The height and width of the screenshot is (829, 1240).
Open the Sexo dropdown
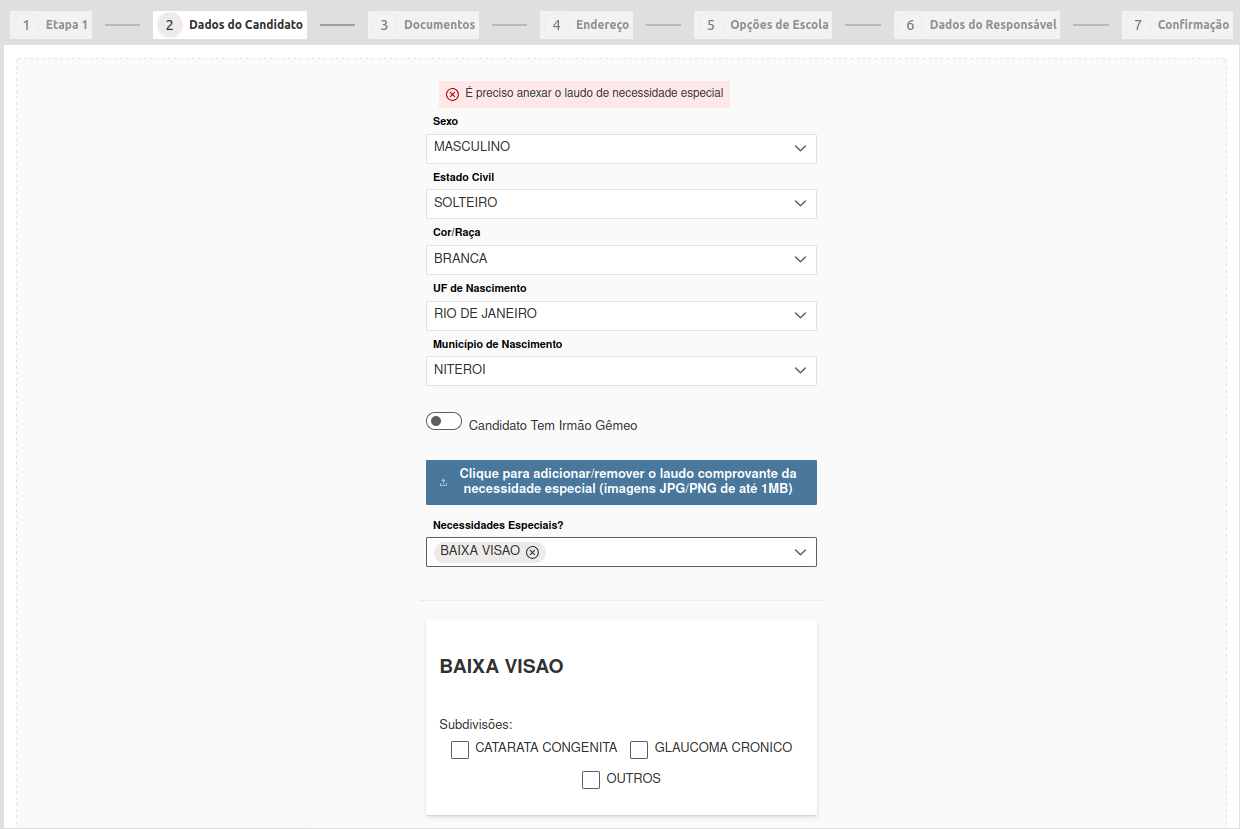point(621,148)
